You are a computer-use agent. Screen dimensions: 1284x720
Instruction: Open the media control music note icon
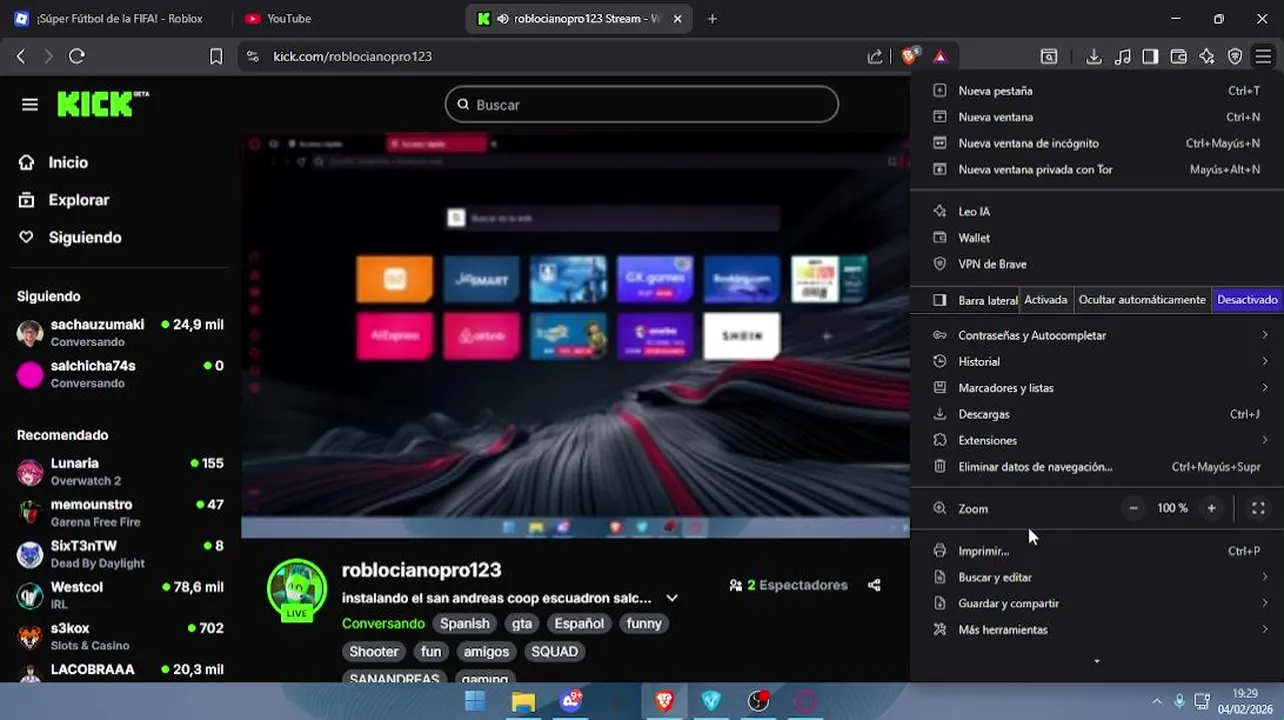pyautogui.click(x=1123, y=57)
